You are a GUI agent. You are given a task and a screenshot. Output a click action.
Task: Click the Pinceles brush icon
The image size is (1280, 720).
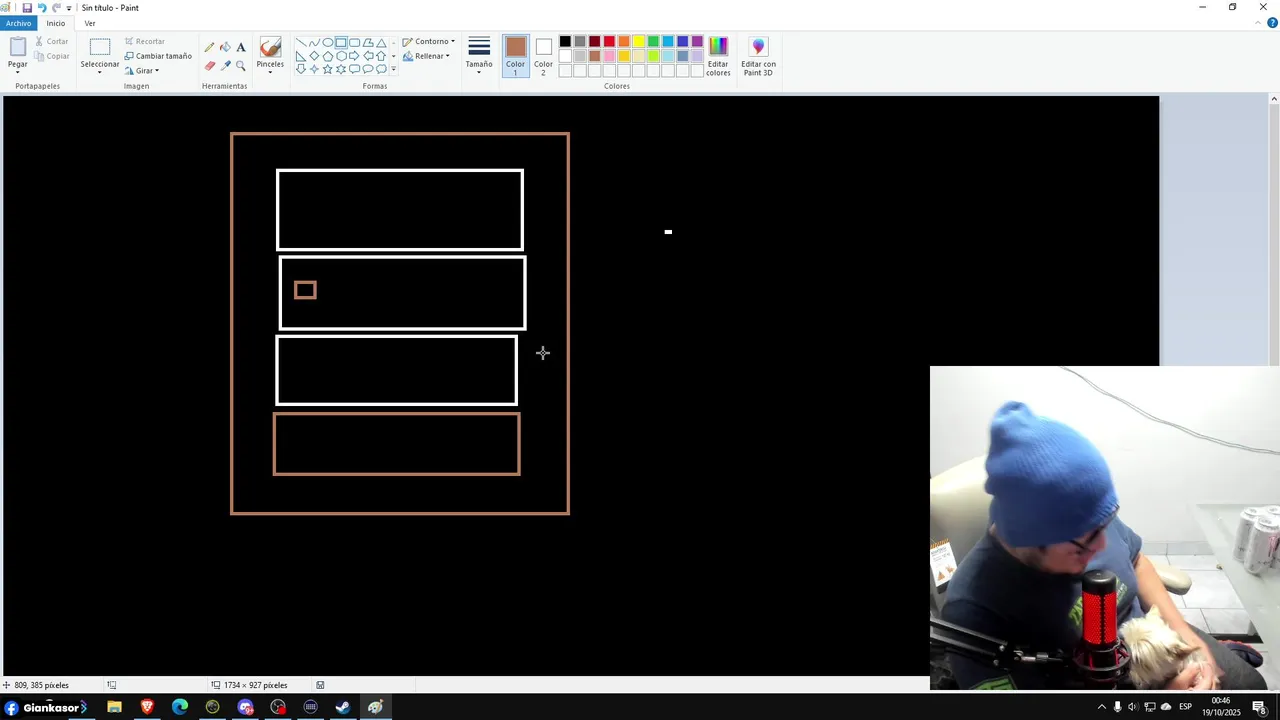pyautogui.click(x=270, y=48)
